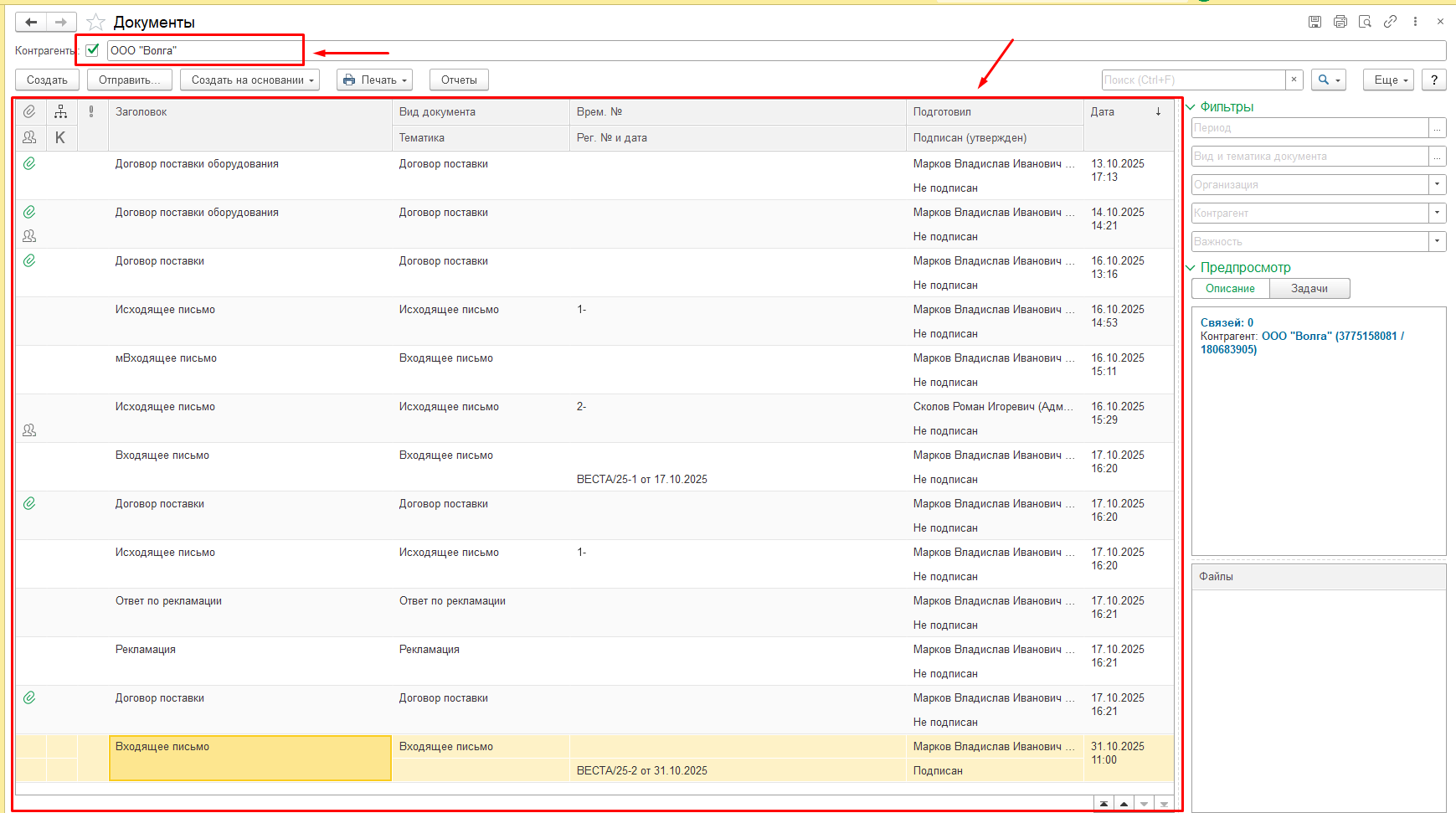1456x813 pixels.
Task: Open the Период selection ellipsis button
Action: [x=1438, y=127]
